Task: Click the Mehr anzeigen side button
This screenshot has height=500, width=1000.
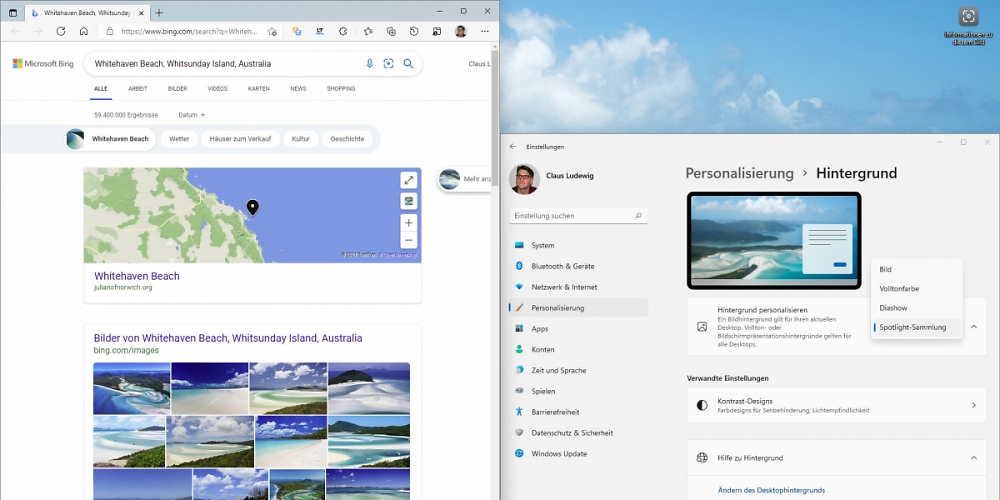Action: [464, 179]
